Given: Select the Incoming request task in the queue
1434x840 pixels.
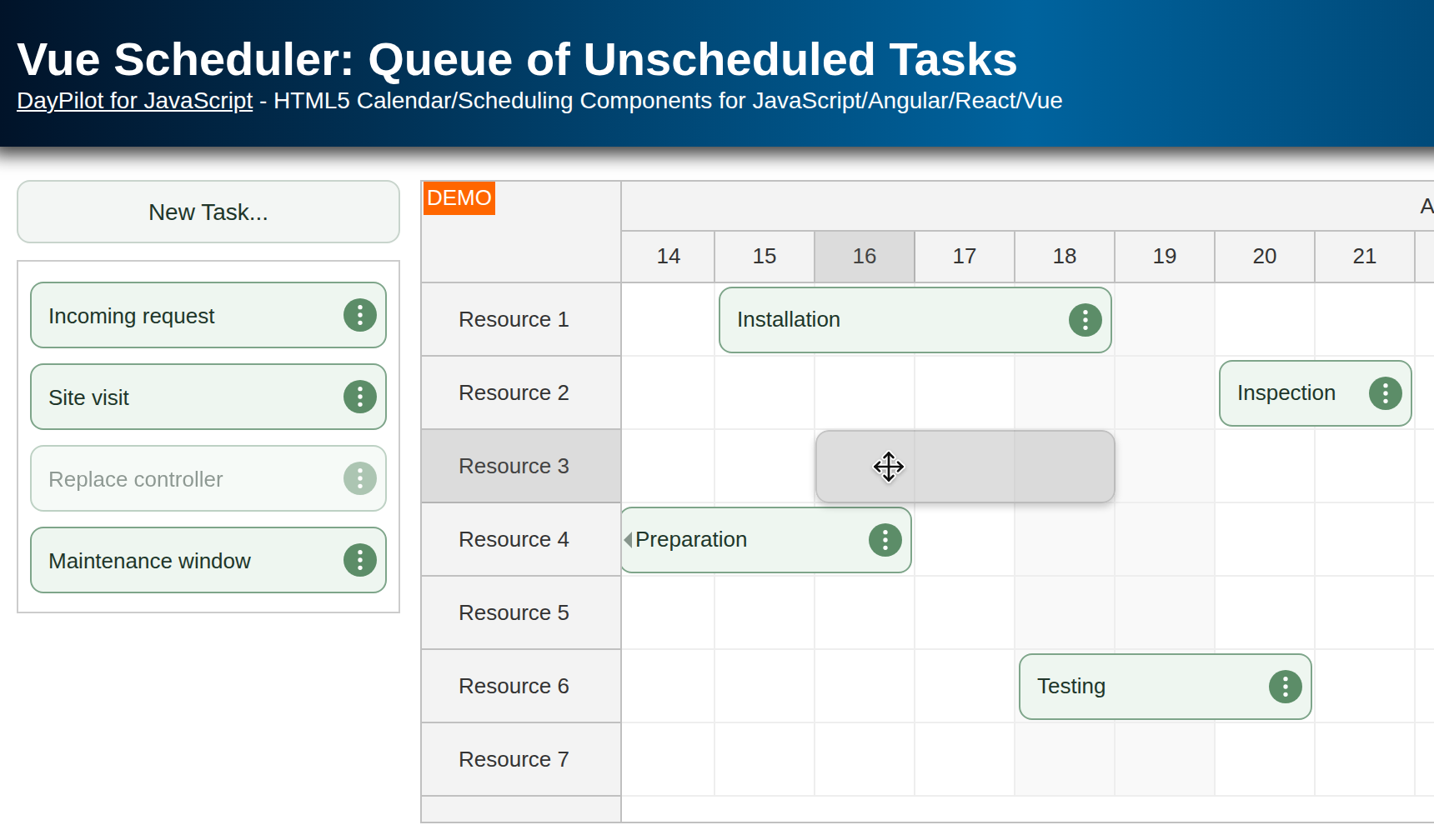Looking at the screenshot, I should [167, 315].
